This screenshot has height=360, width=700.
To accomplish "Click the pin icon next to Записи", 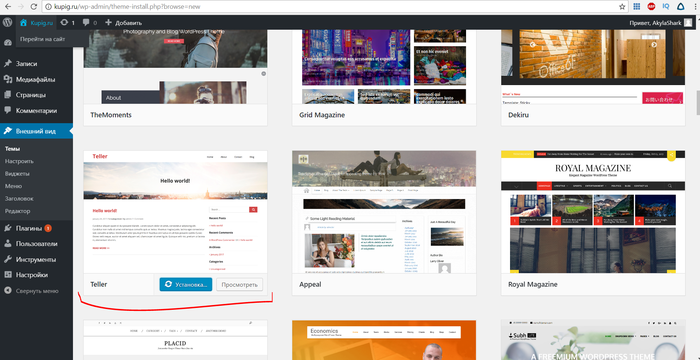I will point(8,64).
